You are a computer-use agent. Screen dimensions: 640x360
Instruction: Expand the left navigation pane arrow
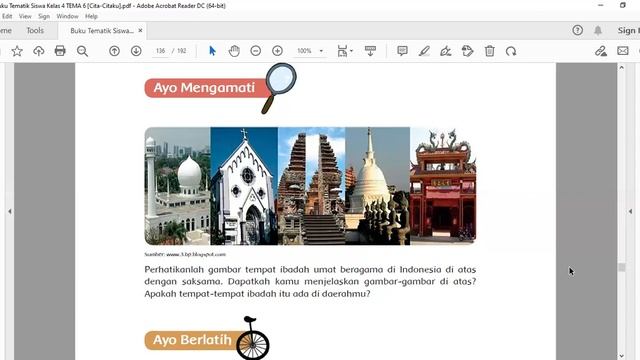click(9, 211)
